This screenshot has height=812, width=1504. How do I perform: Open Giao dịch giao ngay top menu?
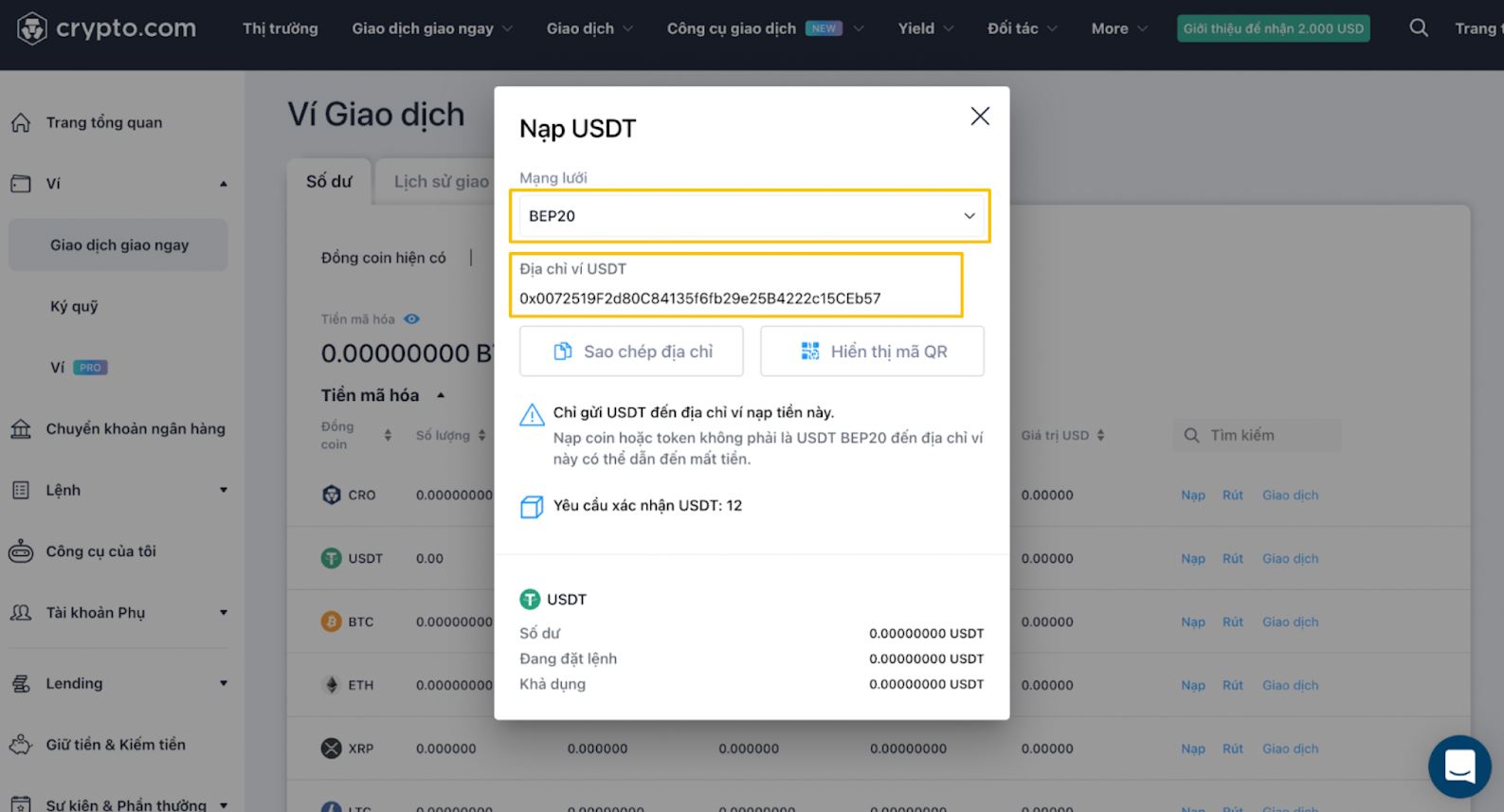(x=432, y=28)
